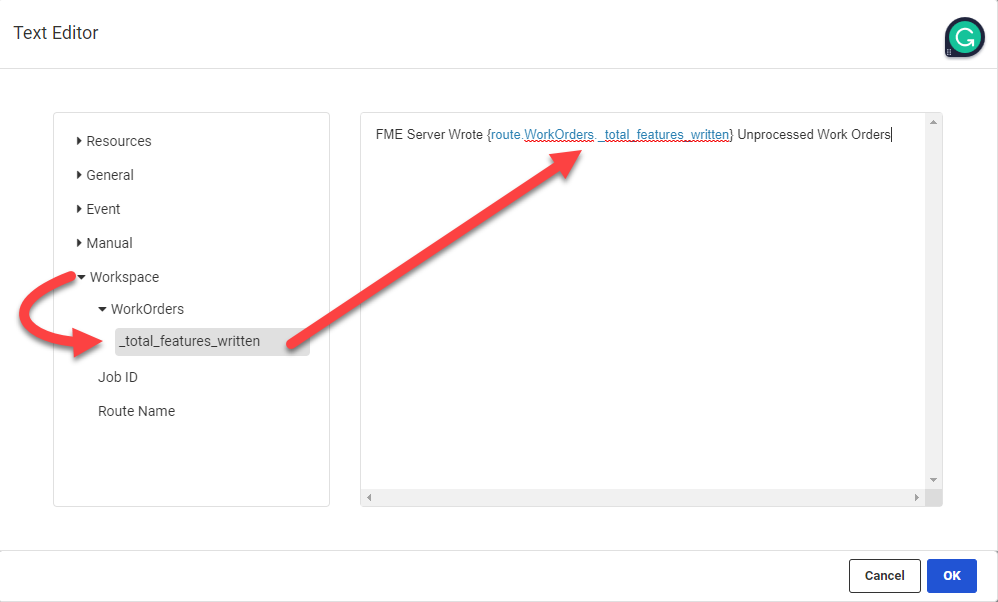Collapse the WorkOrders tree node
Screen dimensions: 998x602
tap(102, 309)
